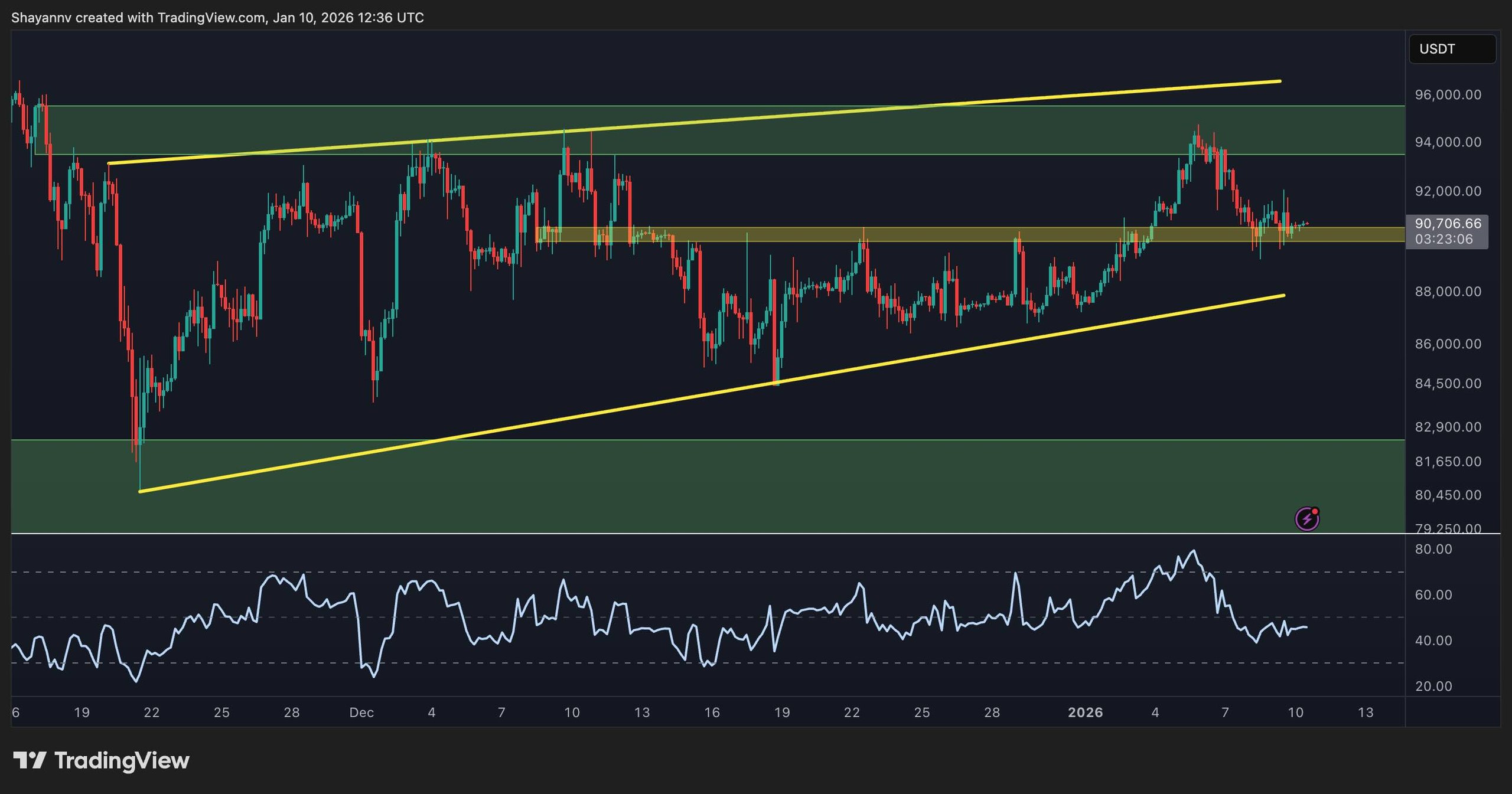Click the 20.00 RSI scale label

click(1433, 686)
